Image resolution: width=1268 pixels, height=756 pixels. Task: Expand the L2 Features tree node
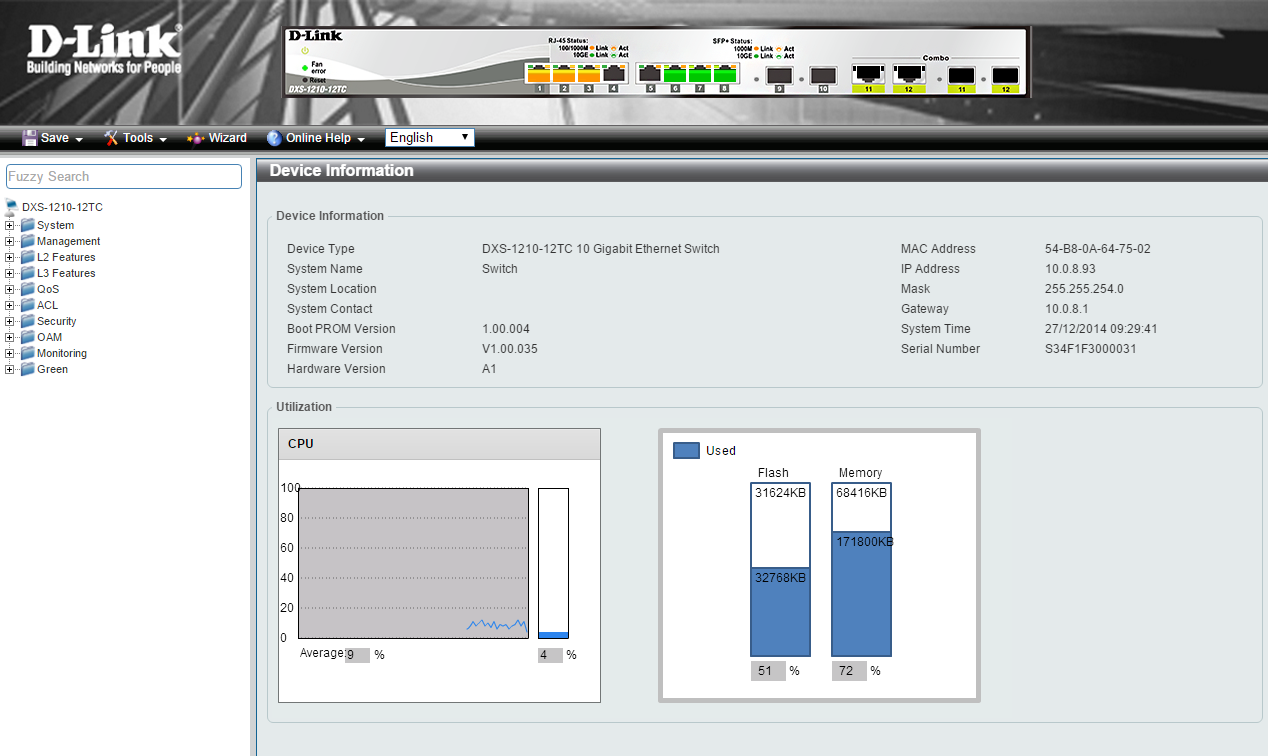(x=10, y=257)
